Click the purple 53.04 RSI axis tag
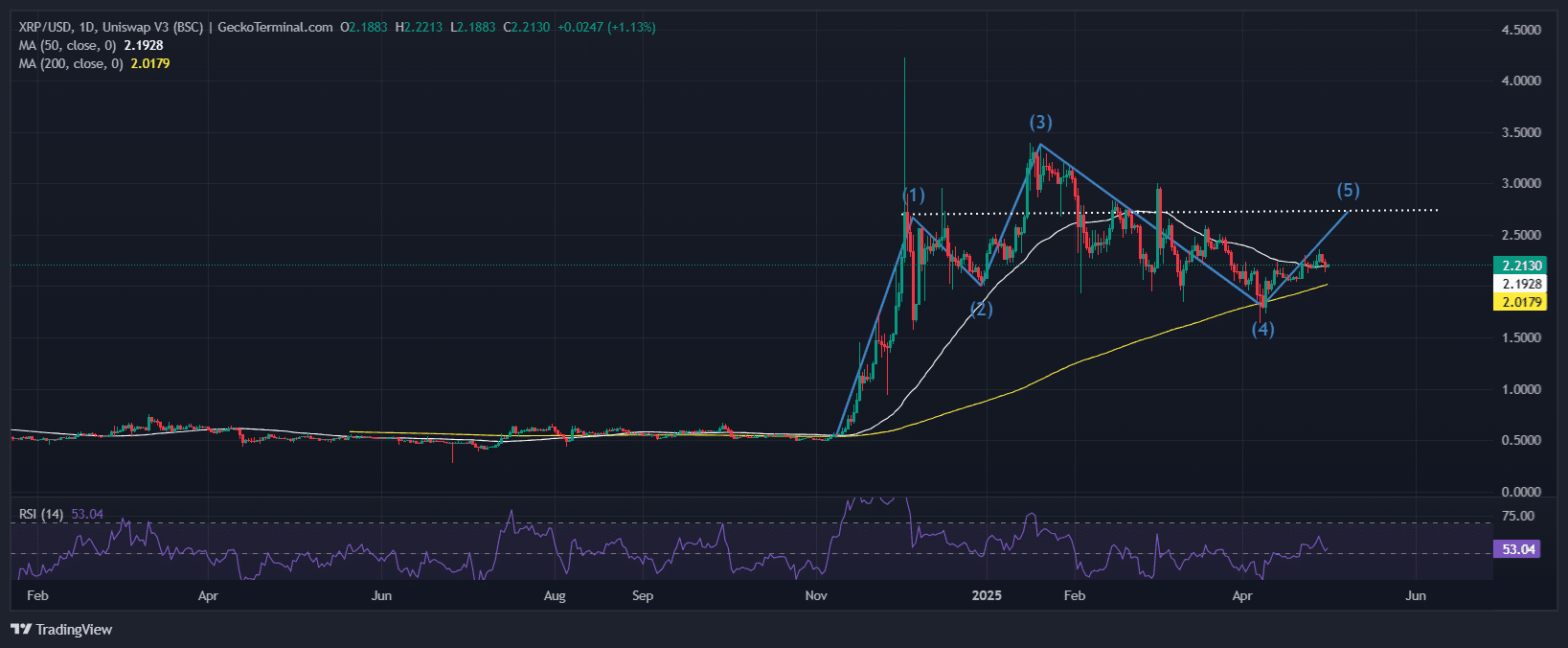This screenshot has width=1568, height=648. point(1518,549)
